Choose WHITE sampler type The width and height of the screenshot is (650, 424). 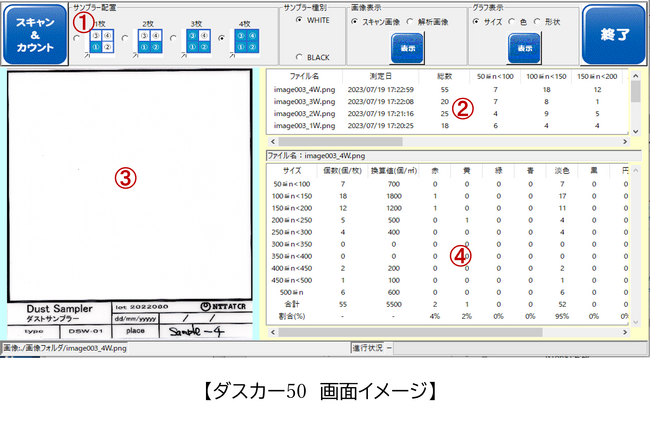[298, 20]
